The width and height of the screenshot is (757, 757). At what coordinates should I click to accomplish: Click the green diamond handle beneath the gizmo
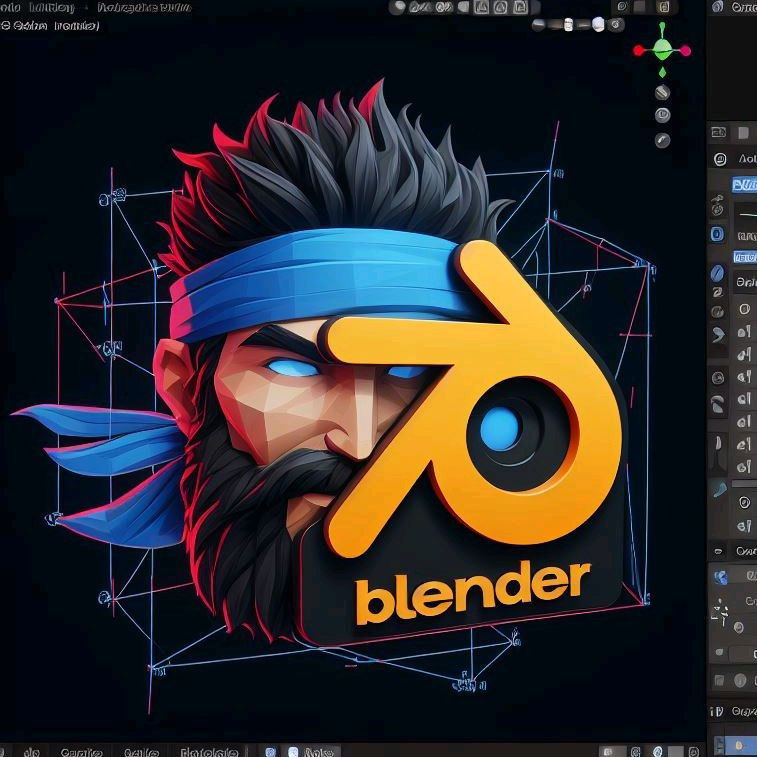(663, 72)
